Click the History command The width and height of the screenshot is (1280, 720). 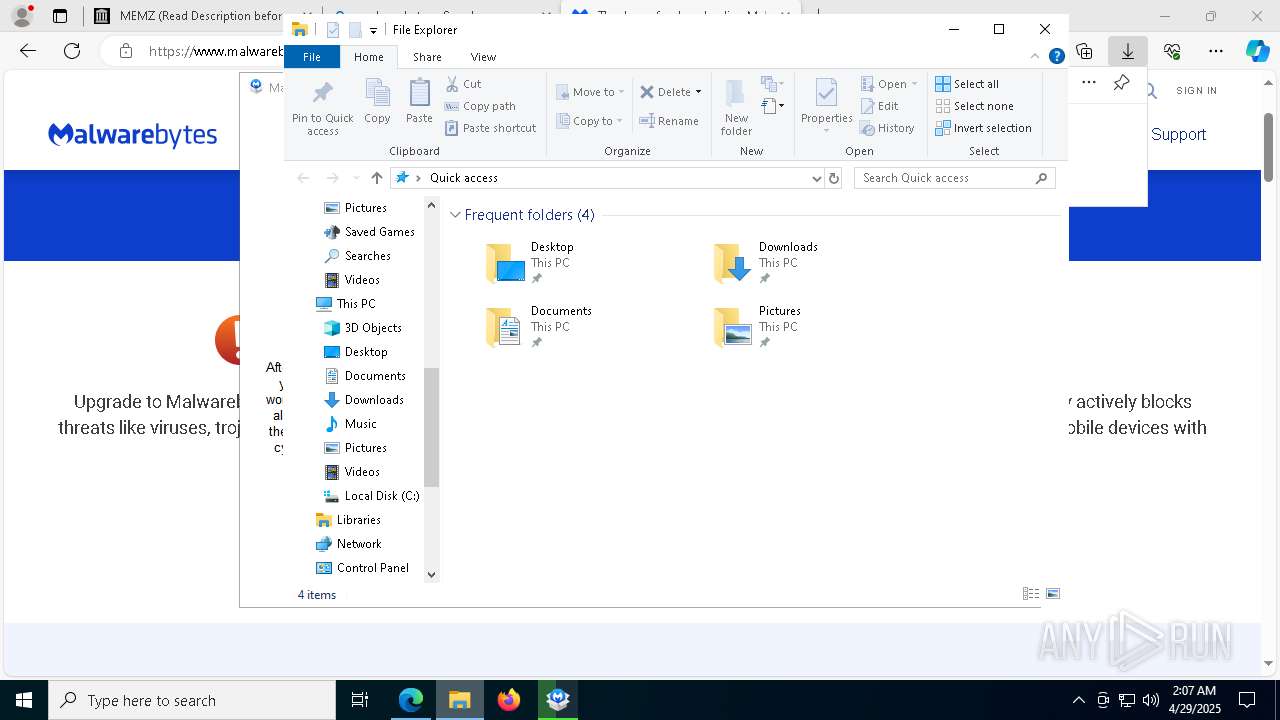click(887, 128)
